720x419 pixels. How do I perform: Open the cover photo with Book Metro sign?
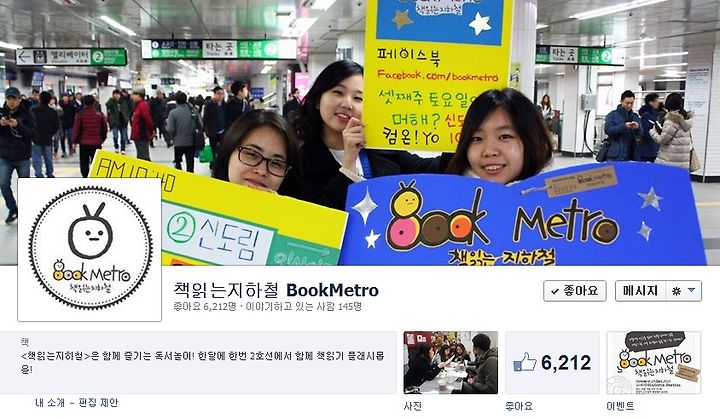pyautogui.click(x=360, y=132)
